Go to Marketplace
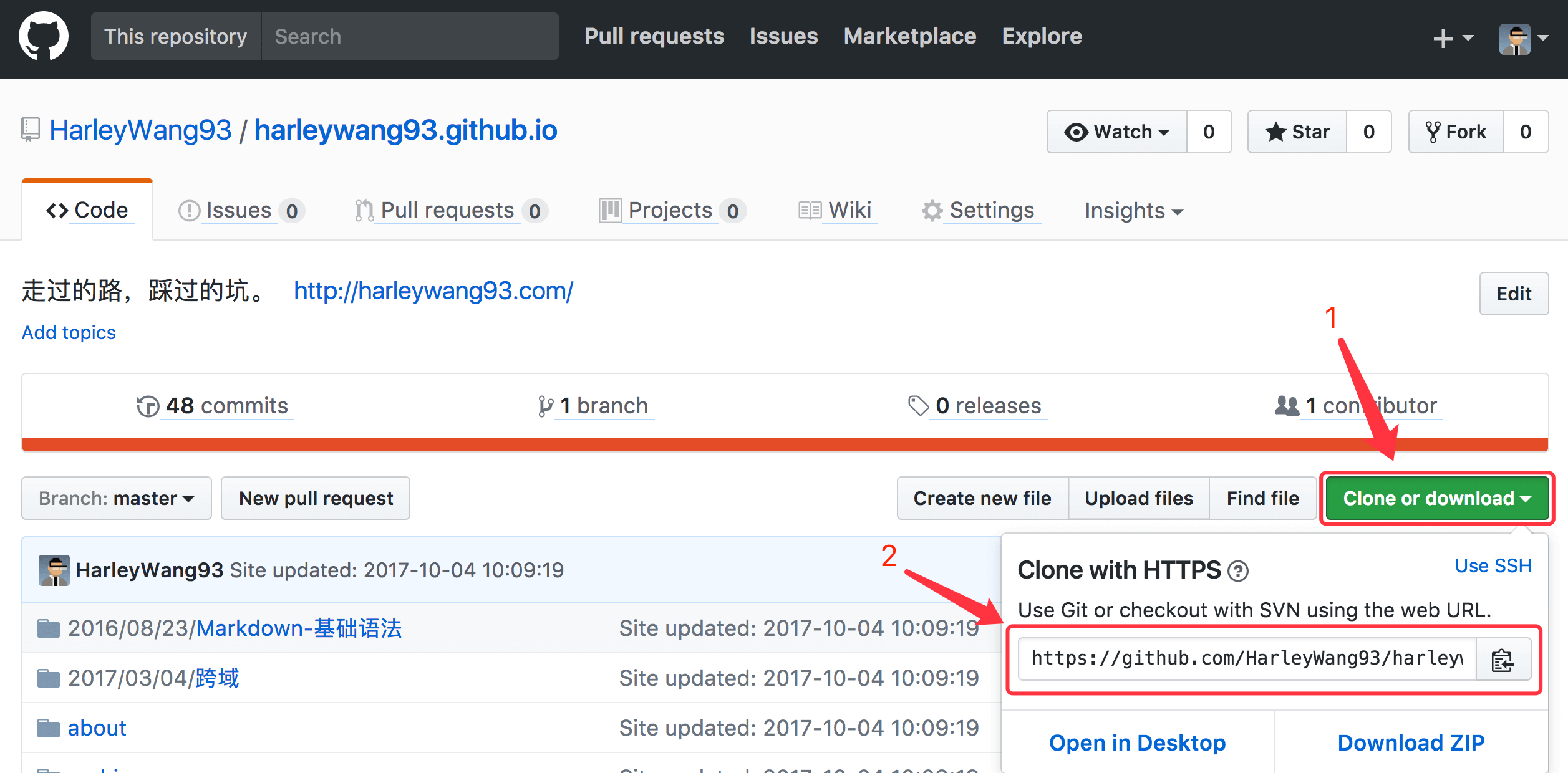This screenshot has height=773, width=1568. tap(910, 36)
